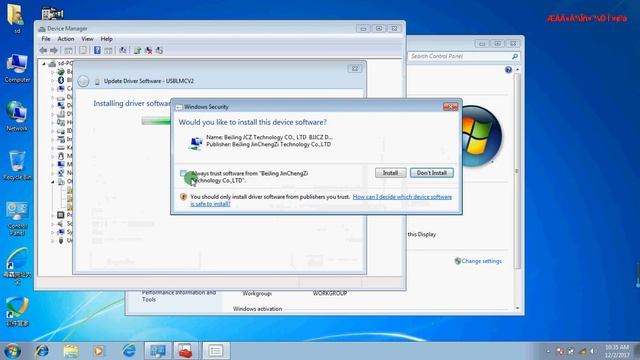Select the Computer desktop icon
Viewport: 640px width, 360px height.
(17, 68)
